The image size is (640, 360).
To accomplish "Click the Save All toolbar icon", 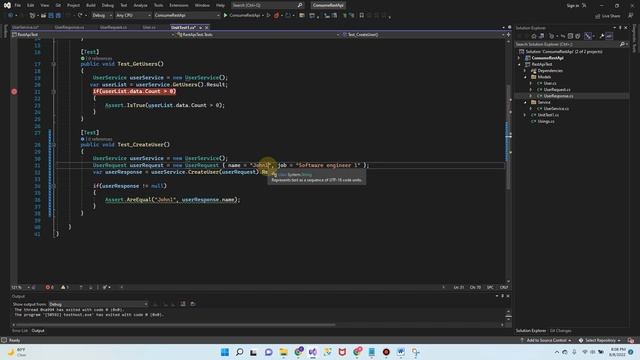I will point(58,16).
